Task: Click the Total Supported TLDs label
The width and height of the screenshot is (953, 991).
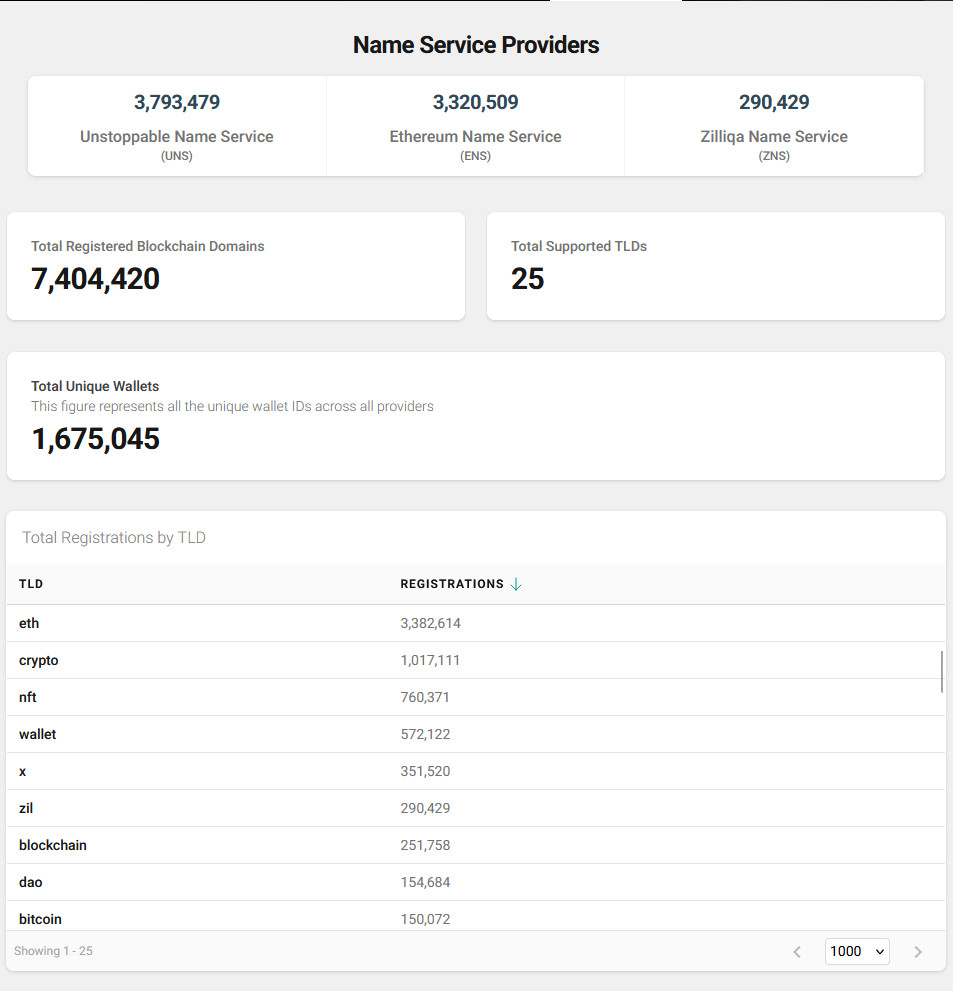Action: 579,246
